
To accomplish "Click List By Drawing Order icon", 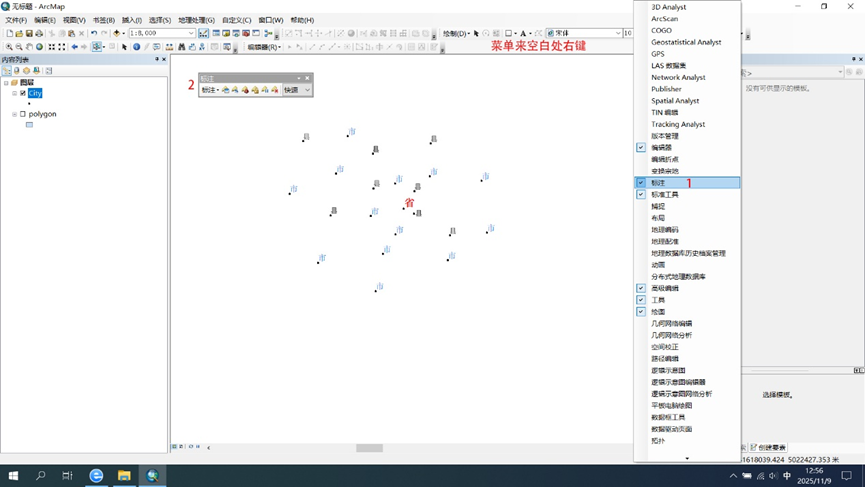I will [7, 71].
